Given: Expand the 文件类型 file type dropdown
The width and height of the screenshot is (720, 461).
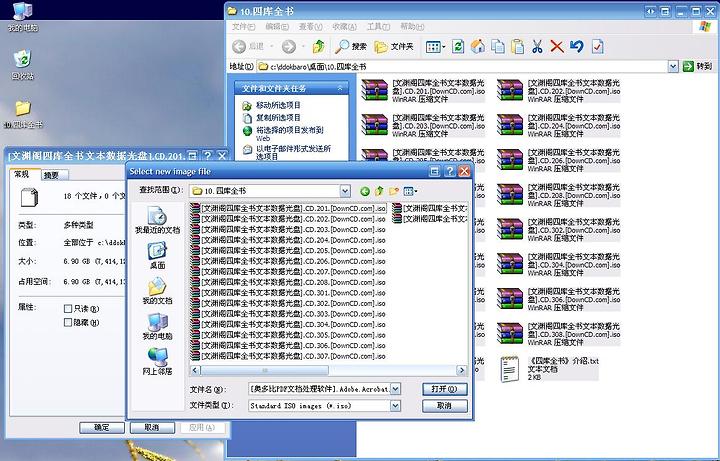Looking at the screenshot, I should (395, 405).
